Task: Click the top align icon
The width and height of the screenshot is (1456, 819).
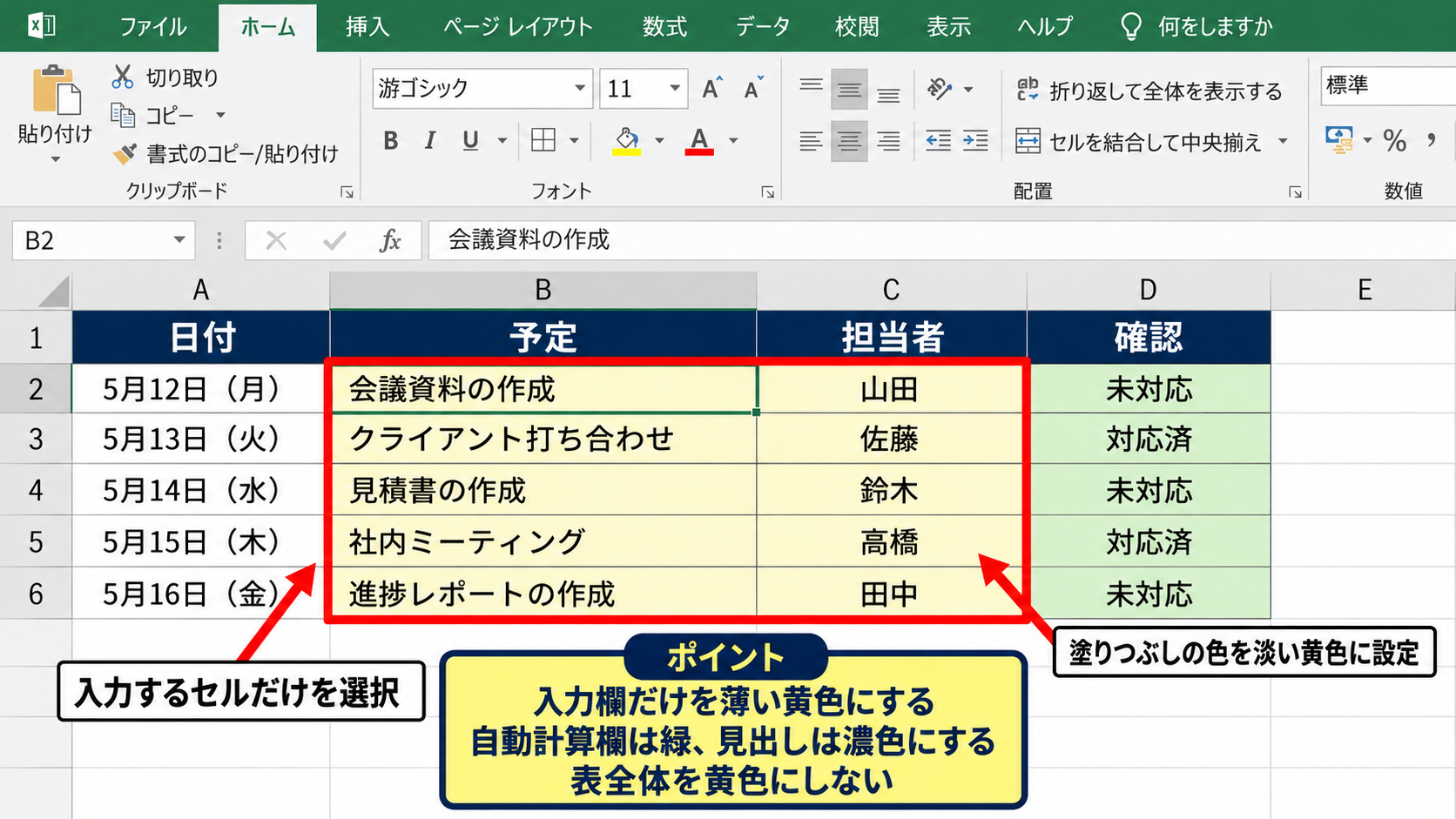Action: [x=811, y=88]
